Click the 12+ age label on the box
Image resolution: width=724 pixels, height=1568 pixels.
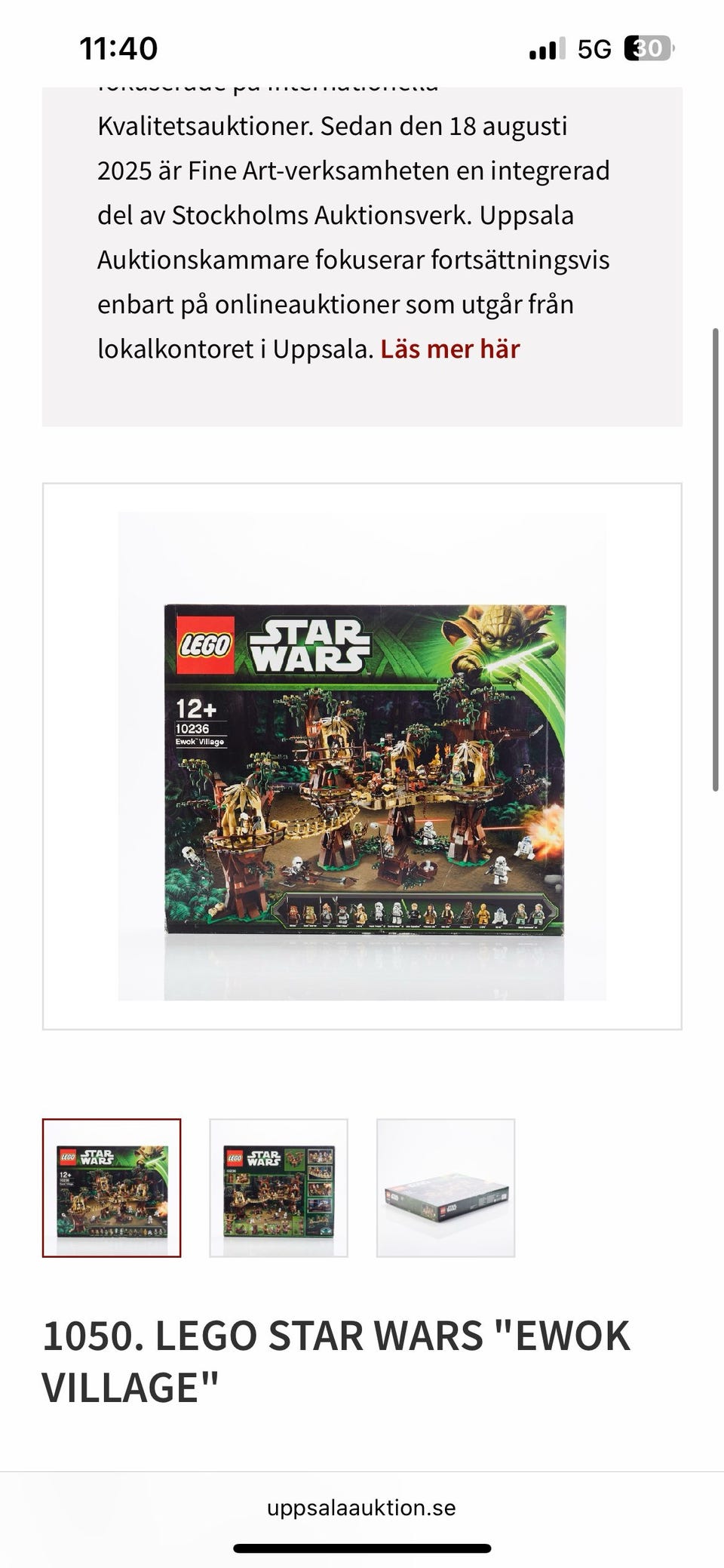click(x=196, y=709)
